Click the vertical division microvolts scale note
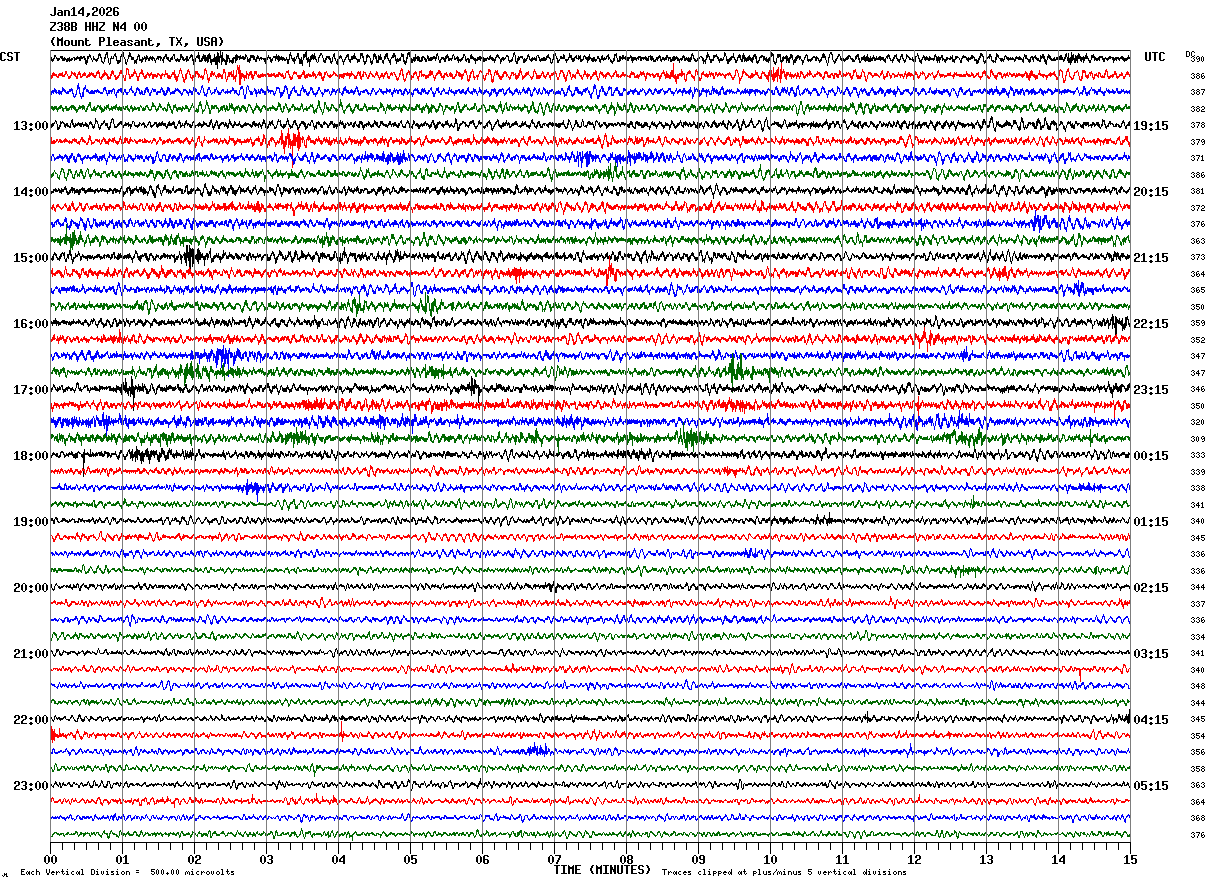The image size is (1210, 886). point(127,872)
